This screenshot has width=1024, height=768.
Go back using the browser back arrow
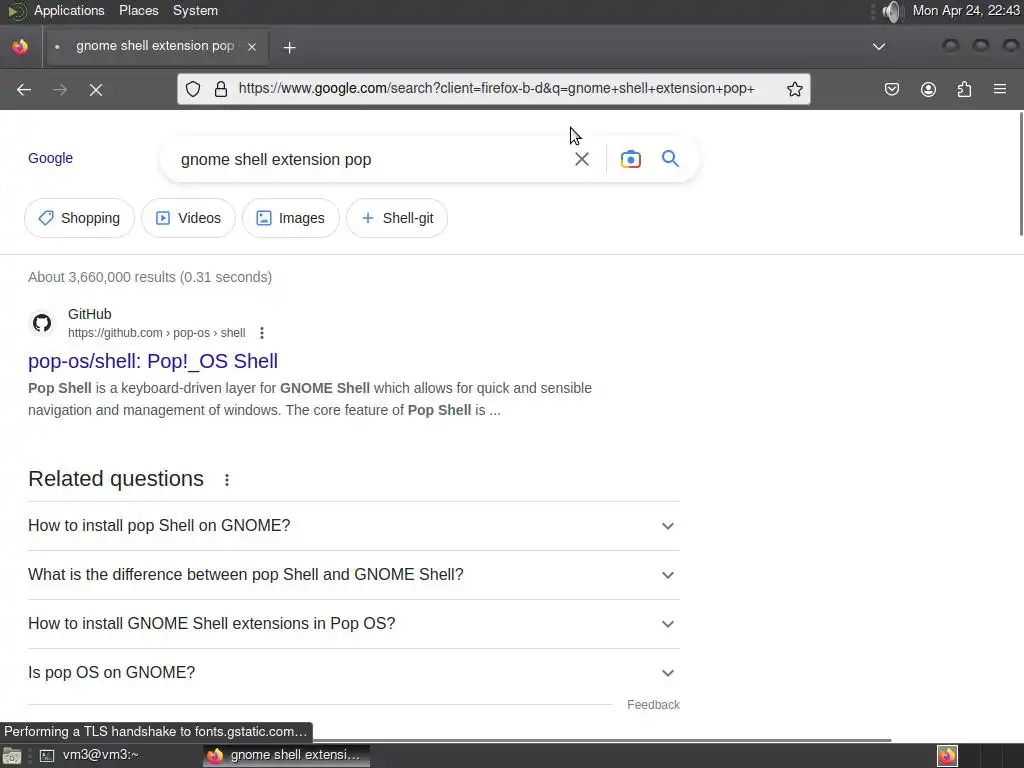click(24, 89)
